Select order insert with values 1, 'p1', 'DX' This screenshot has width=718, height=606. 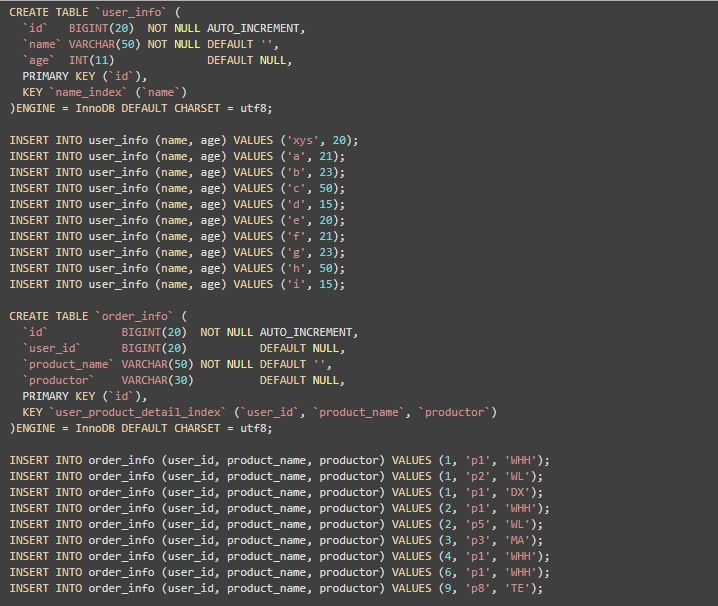click(x=276, y=493)
